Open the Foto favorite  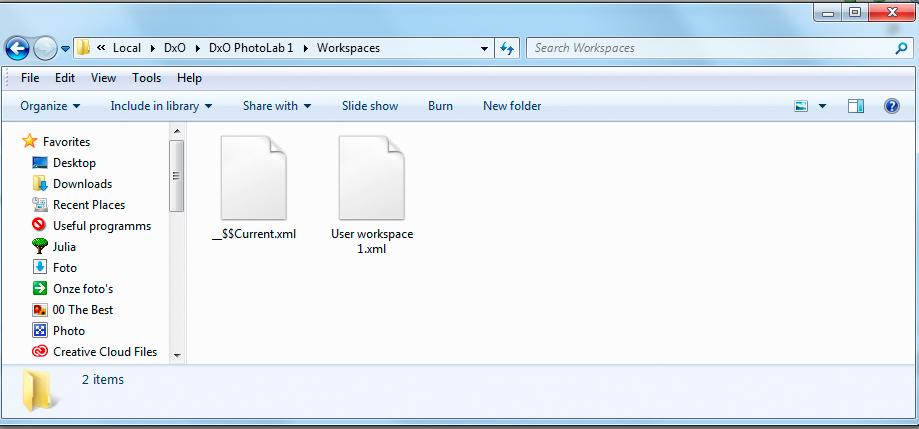click(64, 268)
